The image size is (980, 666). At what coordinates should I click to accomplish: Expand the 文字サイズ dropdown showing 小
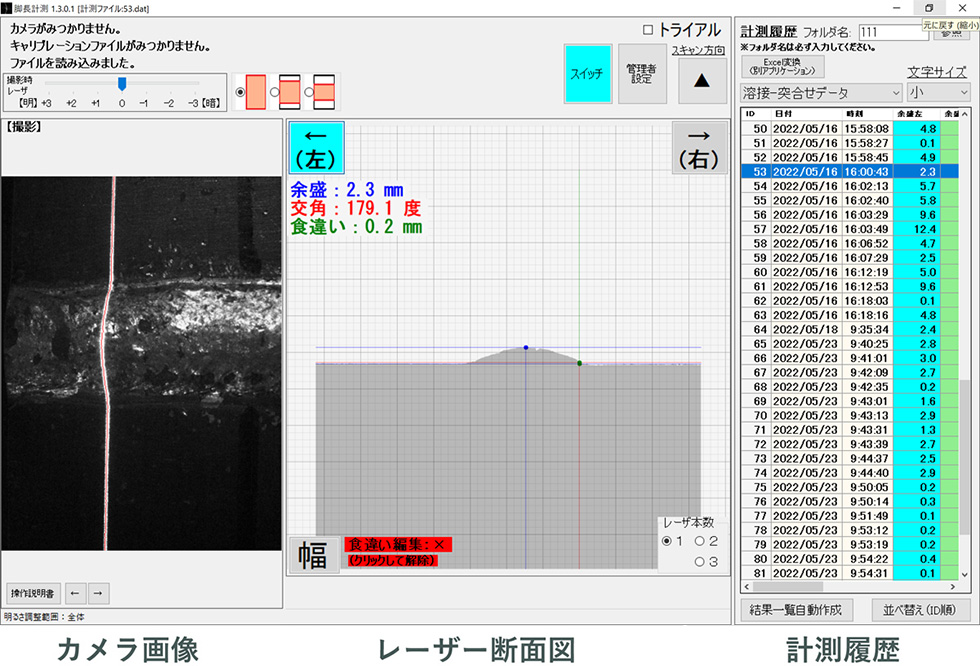tap(938, 92)
